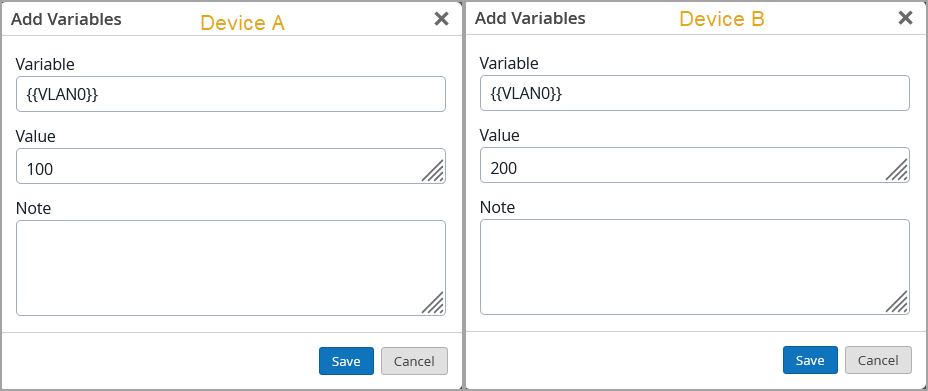Cancel the Device A Add Variables dialog

[x=414, y=361]
